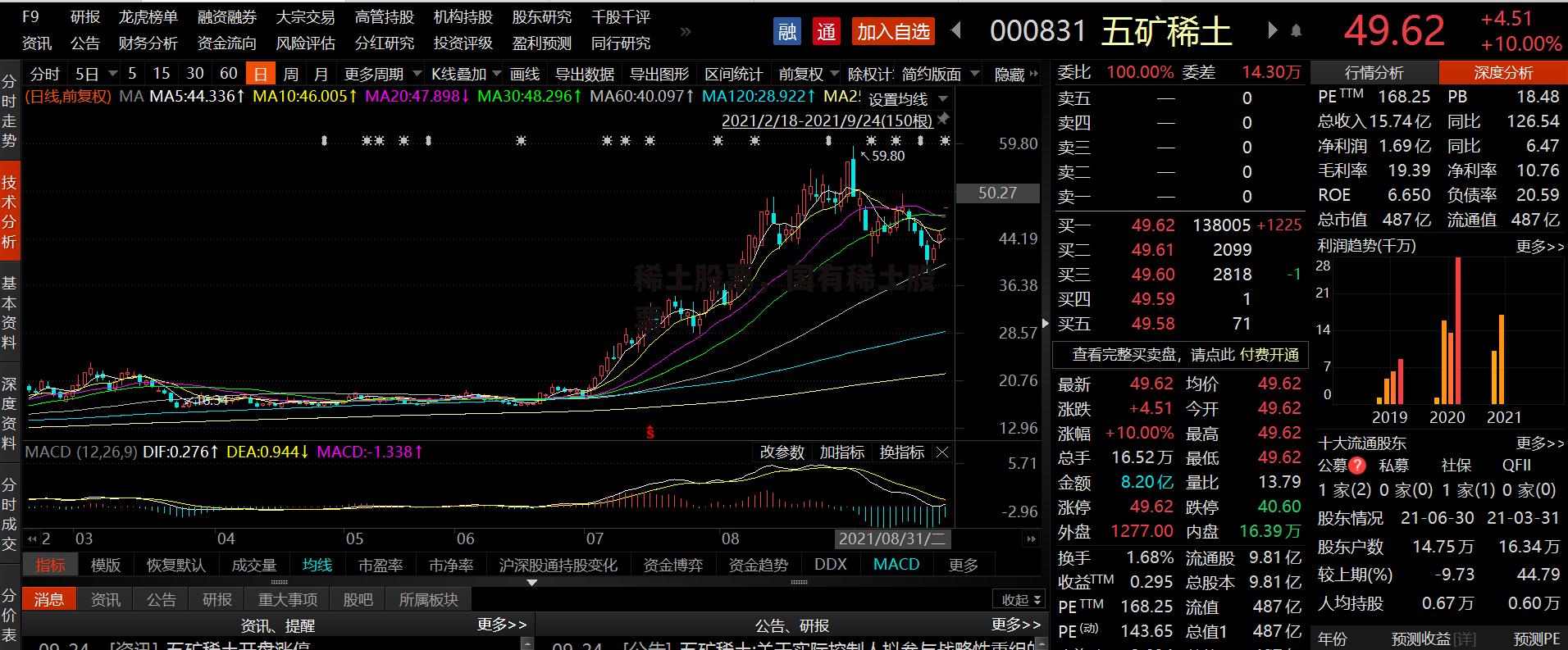1568x650 pixels.
Task: Click 更多>> beside 利润趋势
Action: [x=1540, y=246]
